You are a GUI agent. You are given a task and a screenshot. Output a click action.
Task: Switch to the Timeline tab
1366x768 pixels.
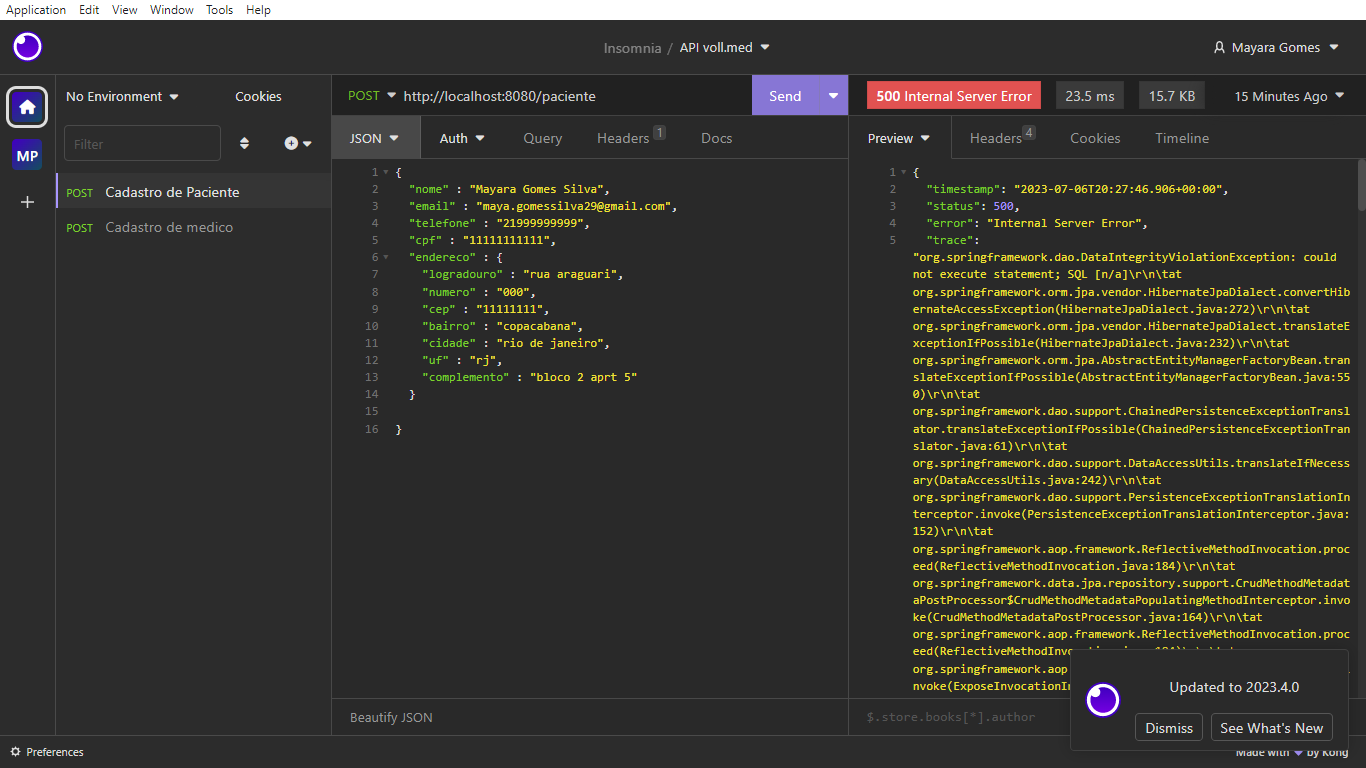coord(1182,138)
